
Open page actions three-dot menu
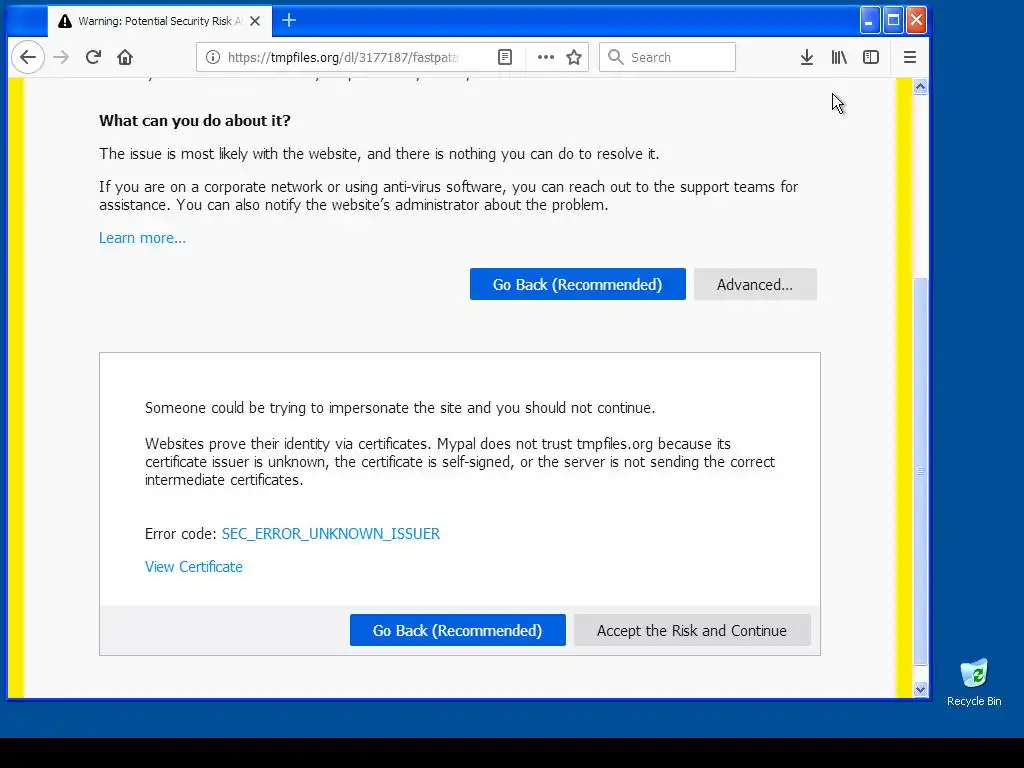tap(546, 57)
